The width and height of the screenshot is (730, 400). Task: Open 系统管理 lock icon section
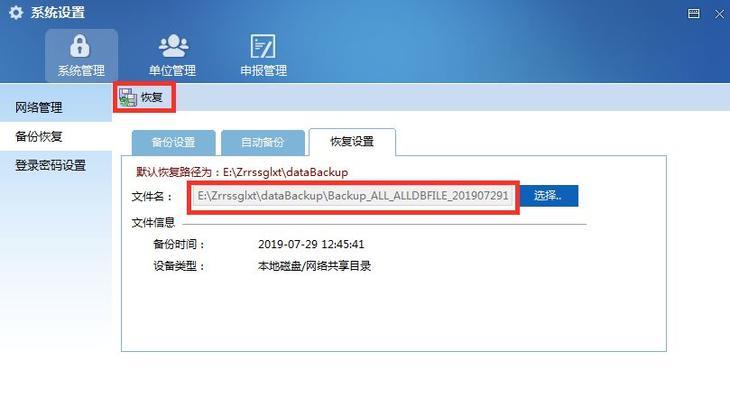tap(81, 55)
